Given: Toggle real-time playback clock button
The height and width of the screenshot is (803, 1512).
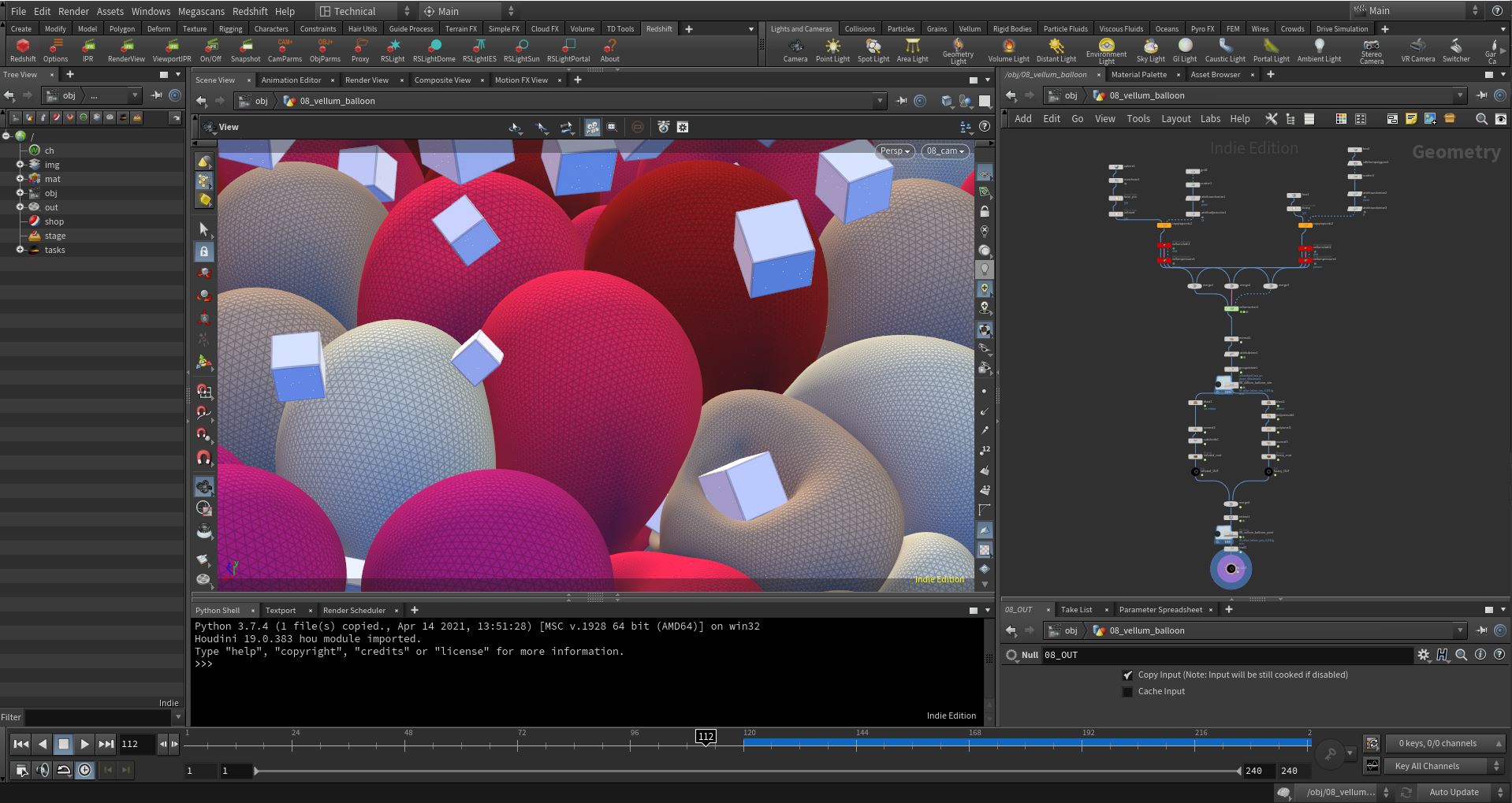Looking at the screenshot, I should 85,770.
